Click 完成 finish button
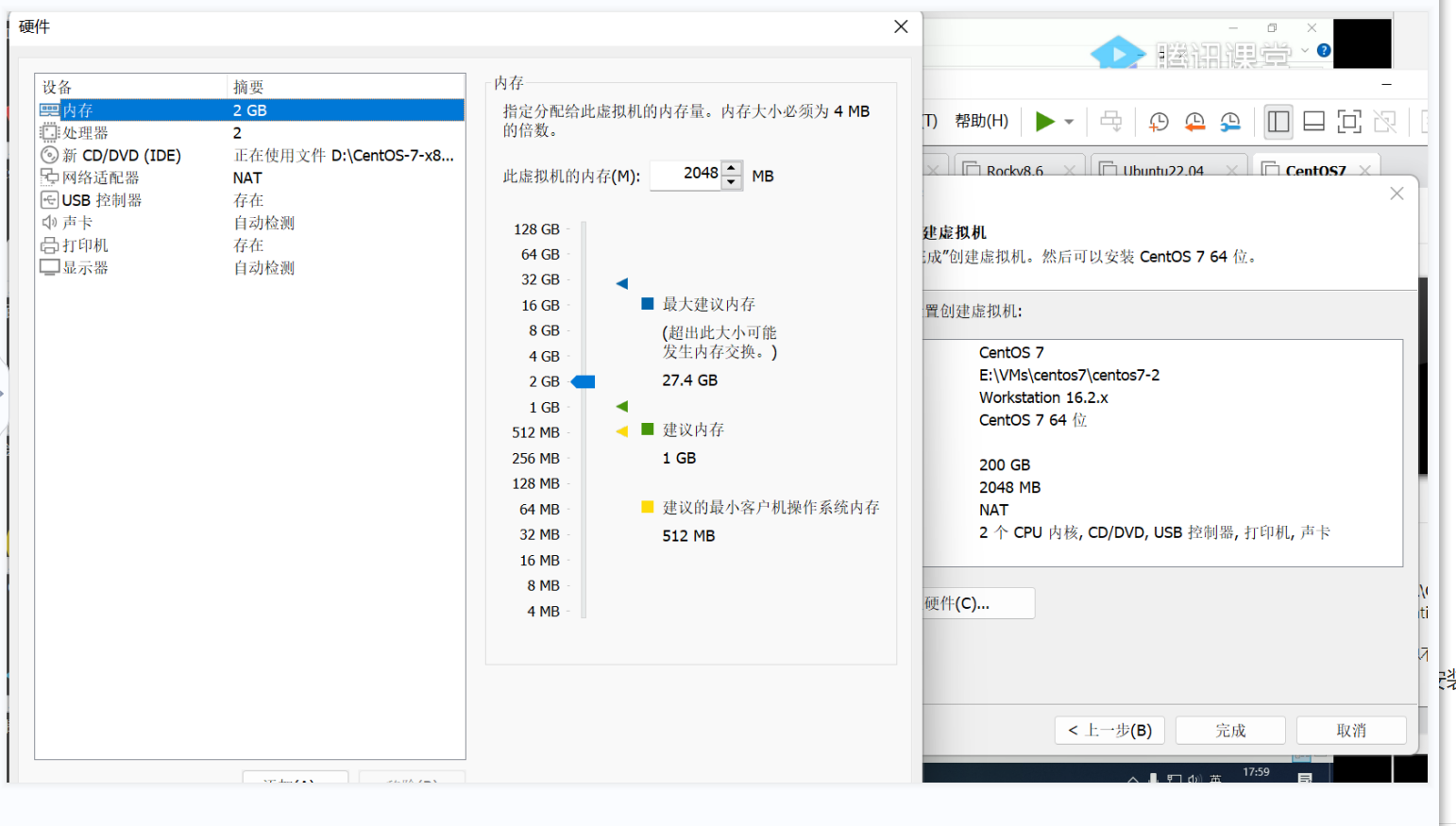Screen dimensions: 1456x826 coord(1230,731)
